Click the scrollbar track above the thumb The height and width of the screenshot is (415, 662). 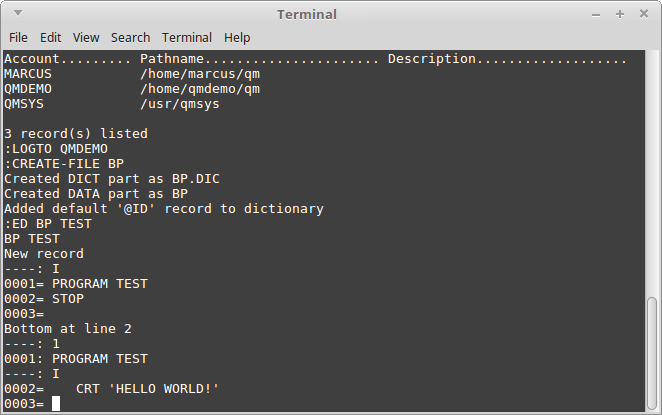tap(652, 173)
